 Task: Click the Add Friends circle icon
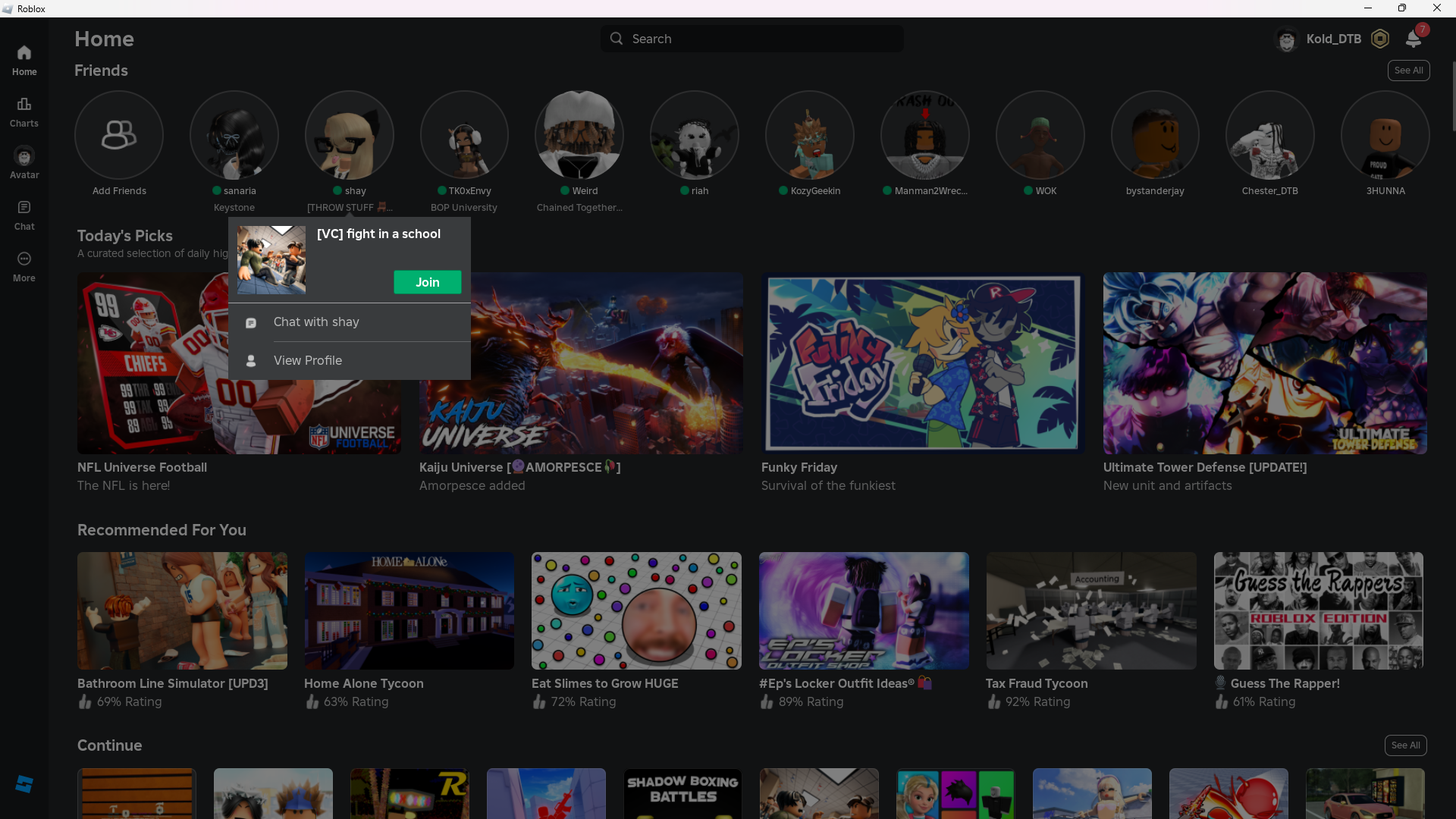[119, 135]
